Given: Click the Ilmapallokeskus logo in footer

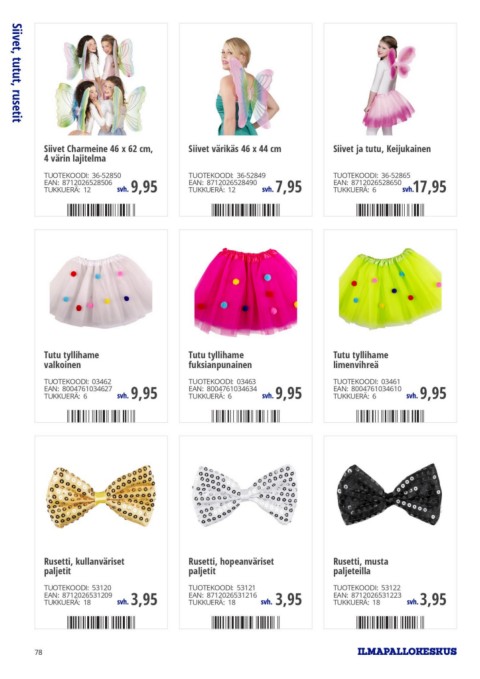Looking at the screenshot, I should point(407,651).
